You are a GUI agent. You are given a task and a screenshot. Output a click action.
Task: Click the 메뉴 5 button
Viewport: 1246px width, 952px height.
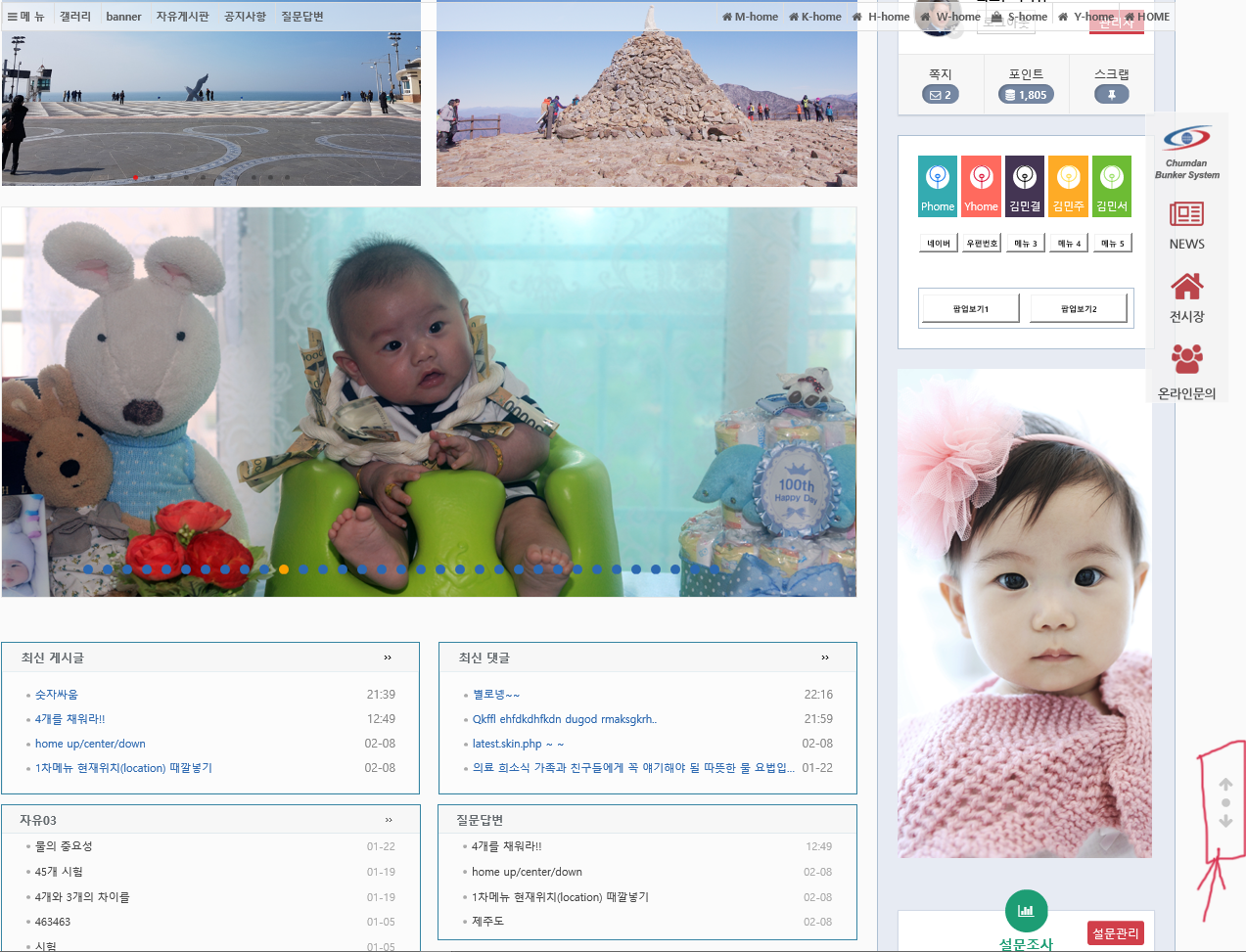point(1113,244)
